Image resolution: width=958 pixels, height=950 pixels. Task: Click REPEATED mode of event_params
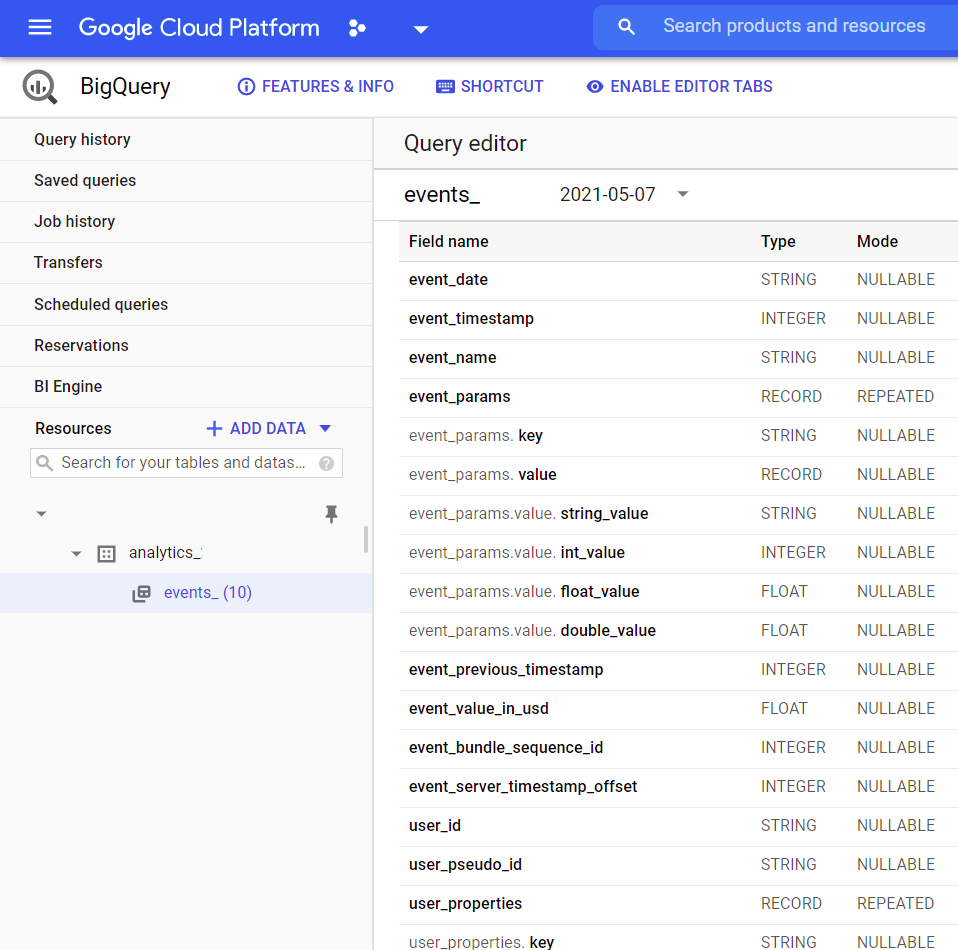(895, 397)
